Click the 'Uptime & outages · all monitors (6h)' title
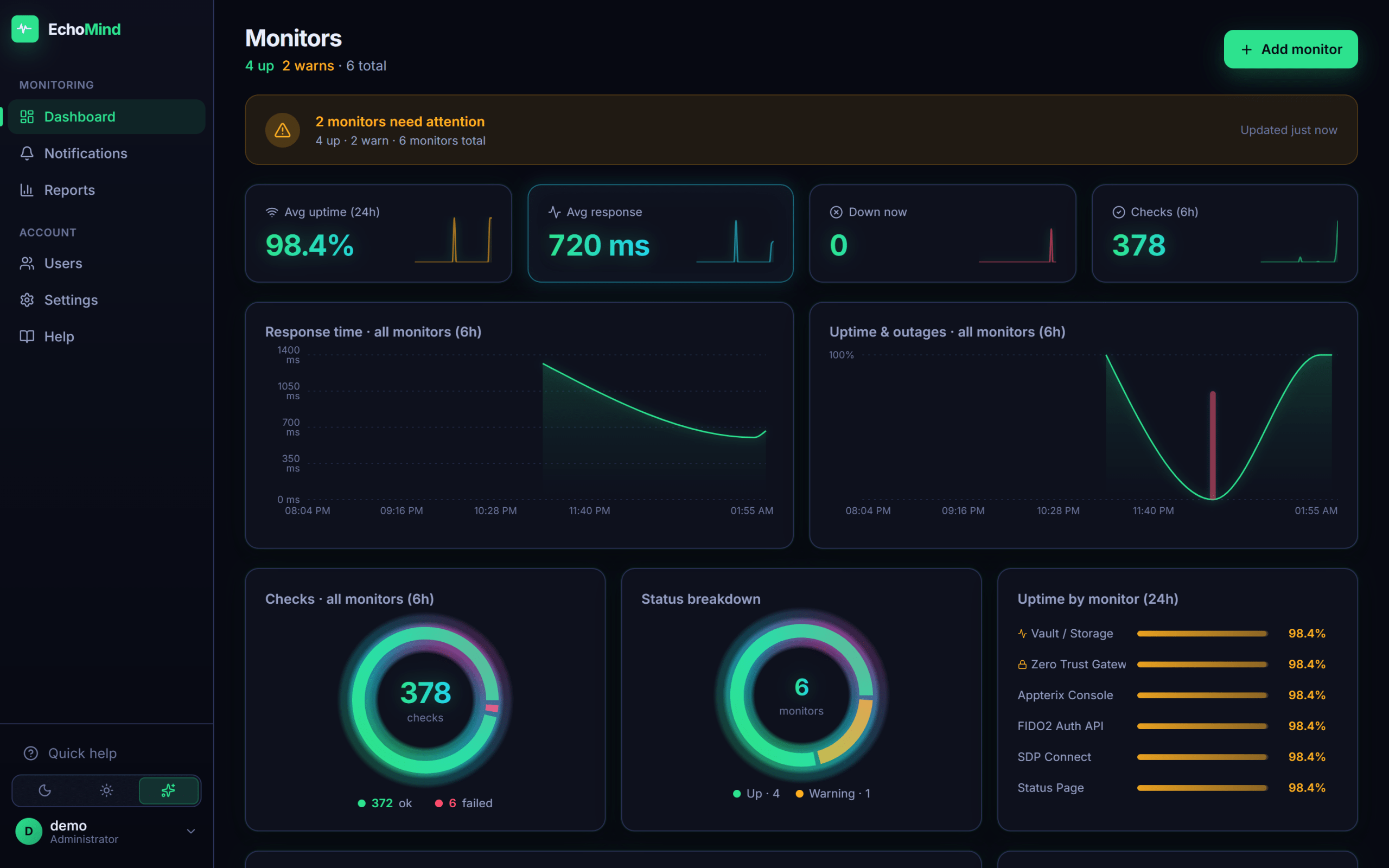 click(x=947, y=332)
